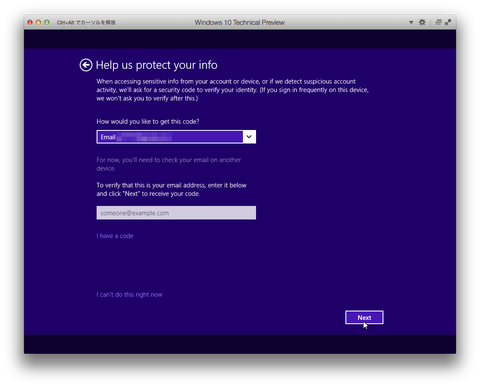This screenshot has height=387, width=480.
Task: Open the Email delivery method dropdown
Action: coord(176,137)
